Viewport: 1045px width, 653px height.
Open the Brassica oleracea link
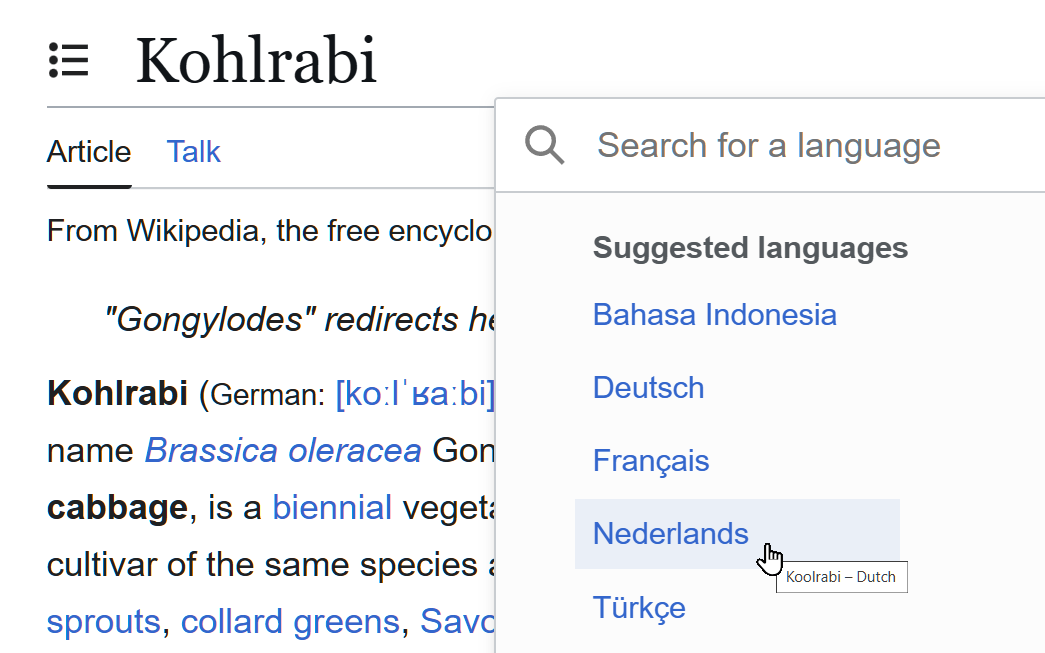click(283, 451)
